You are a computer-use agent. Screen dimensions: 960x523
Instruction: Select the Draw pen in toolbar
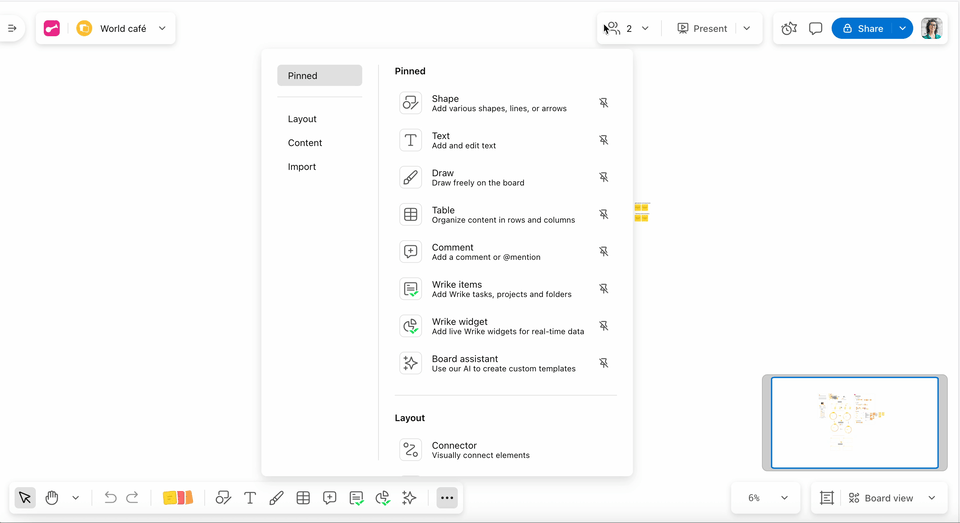click(x=276, y=498)
